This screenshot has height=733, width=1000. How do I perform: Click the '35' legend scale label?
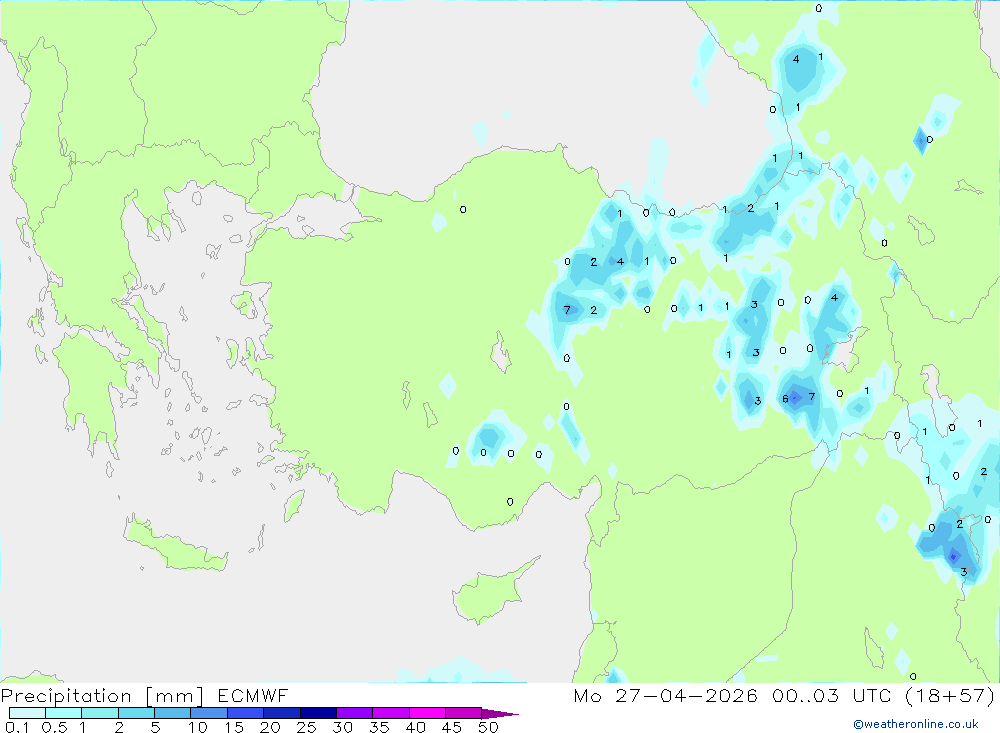(x=379, y=727)
